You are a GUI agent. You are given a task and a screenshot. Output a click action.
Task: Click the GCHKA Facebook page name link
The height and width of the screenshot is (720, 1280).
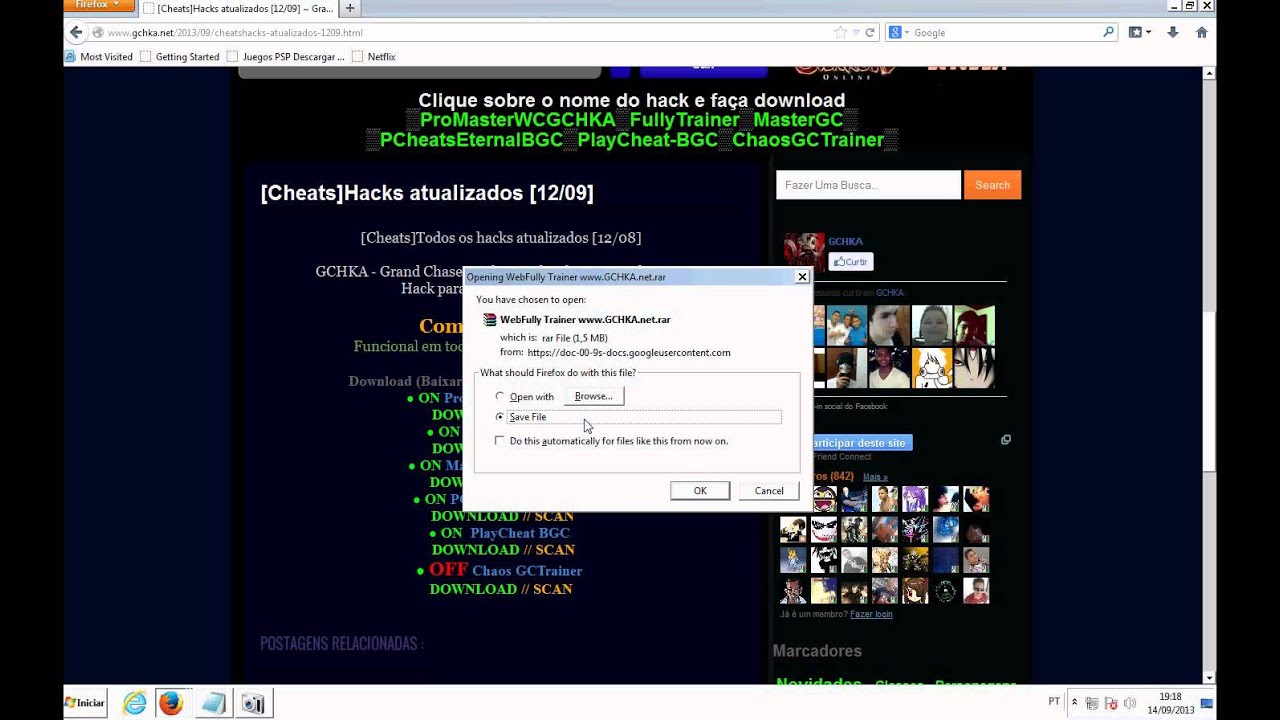[845, 241]
